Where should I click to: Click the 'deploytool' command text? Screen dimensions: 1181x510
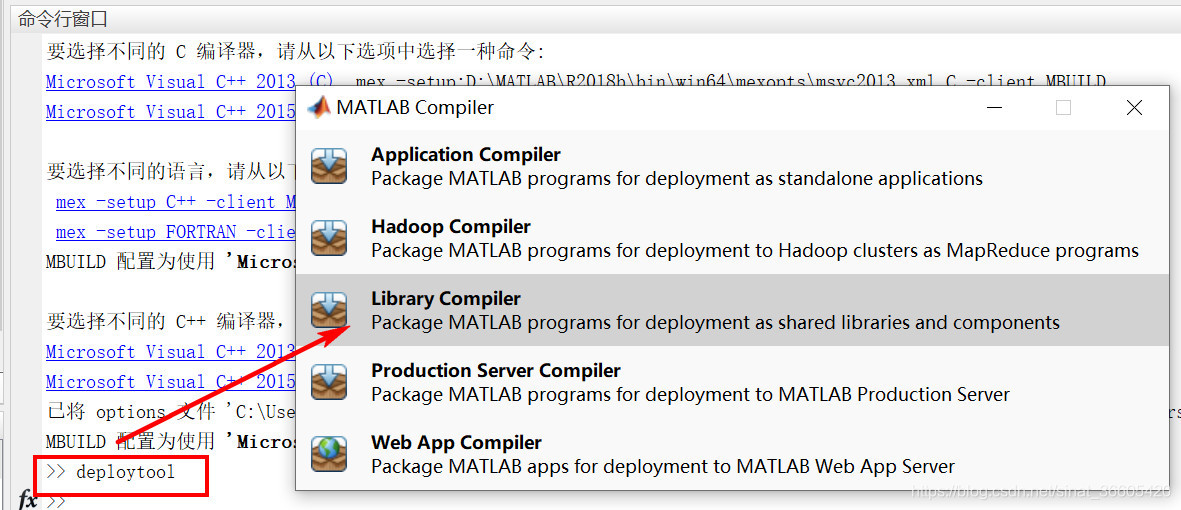[125, 472]
